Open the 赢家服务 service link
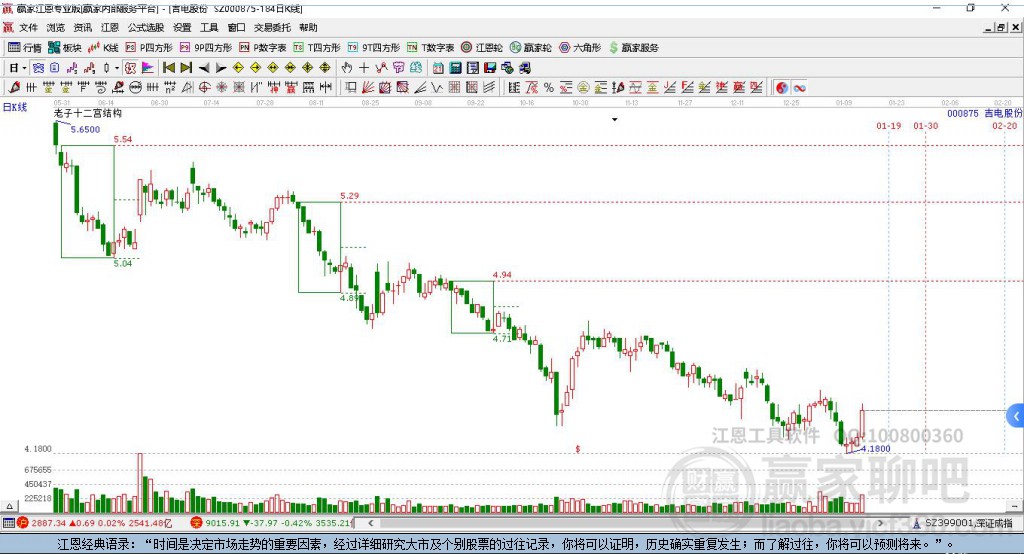Image resolution: width=1024 pixels, height=554 pixels. pyautogui.click(x=633, y=48)
